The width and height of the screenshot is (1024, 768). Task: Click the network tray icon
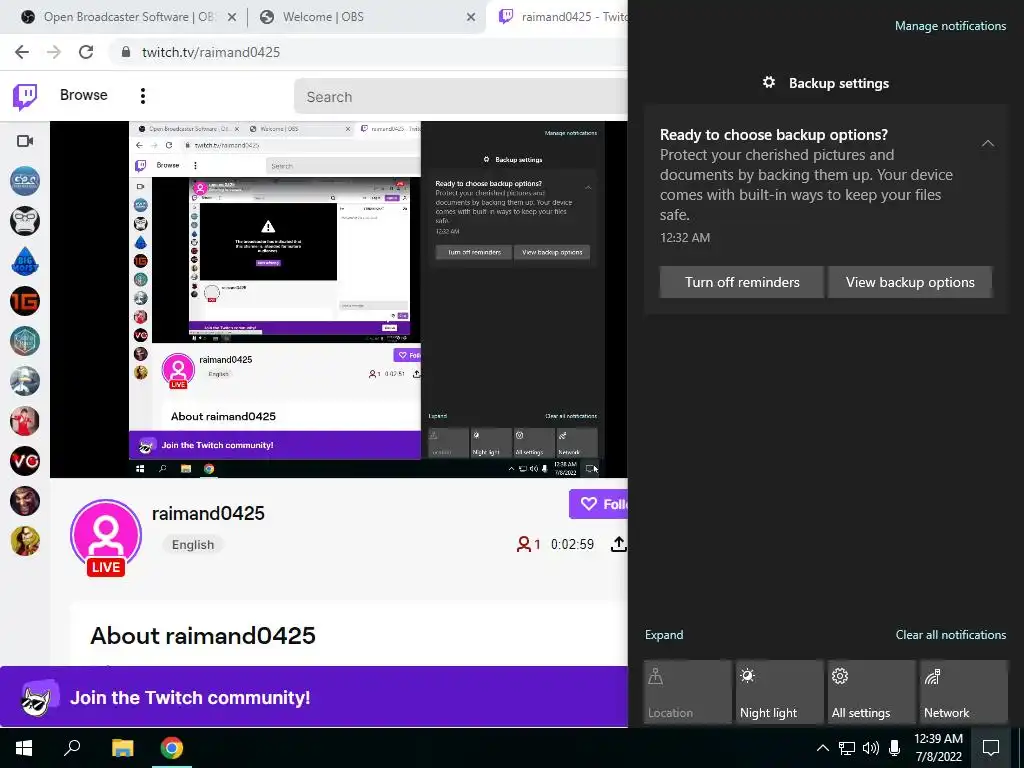(x=847, y=748)
